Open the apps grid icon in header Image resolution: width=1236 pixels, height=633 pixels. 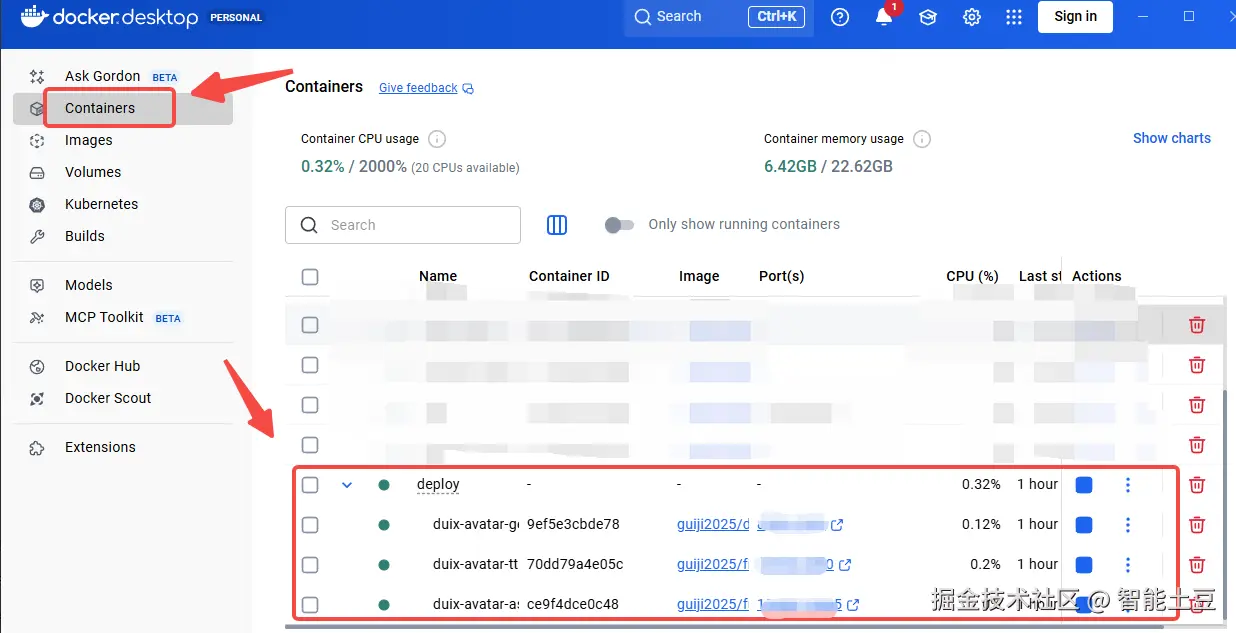[1014, 17]
